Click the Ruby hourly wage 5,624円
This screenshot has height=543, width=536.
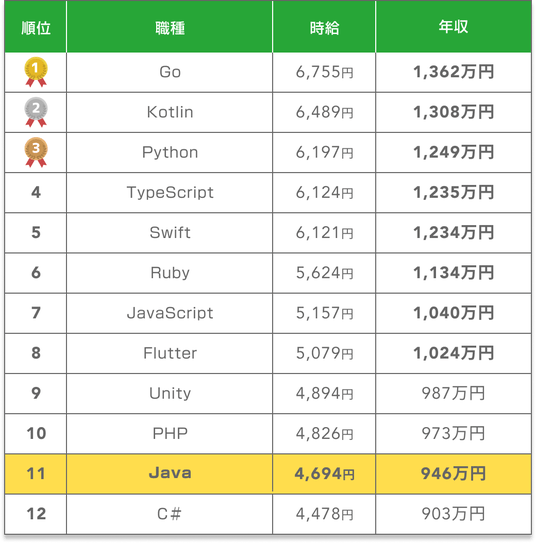(x=324, y=273)
